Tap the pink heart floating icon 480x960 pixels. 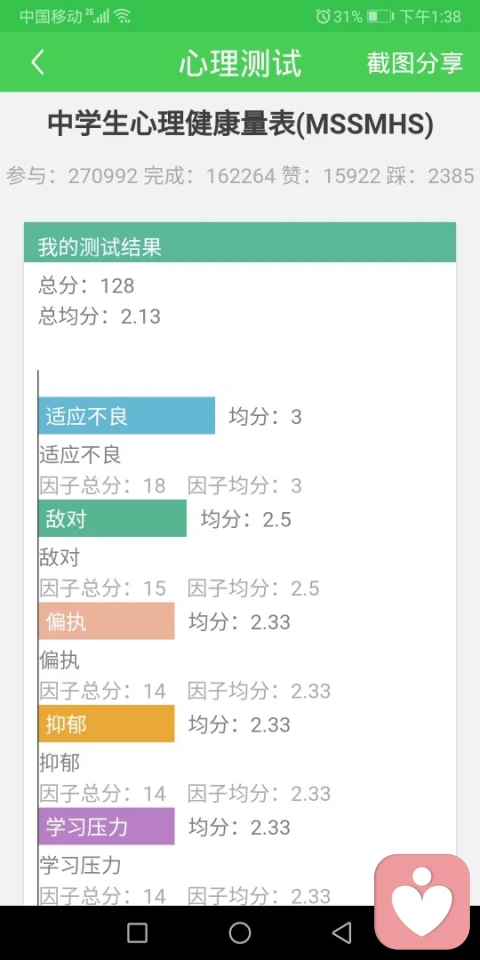[x=422, y=901]
